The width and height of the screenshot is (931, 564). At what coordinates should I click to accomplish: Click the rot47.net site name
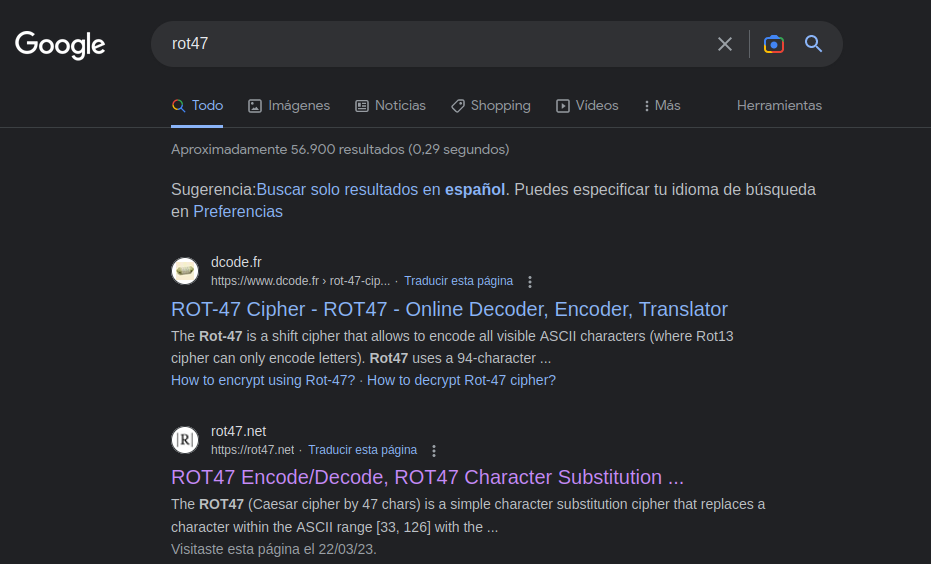(239, 431)
